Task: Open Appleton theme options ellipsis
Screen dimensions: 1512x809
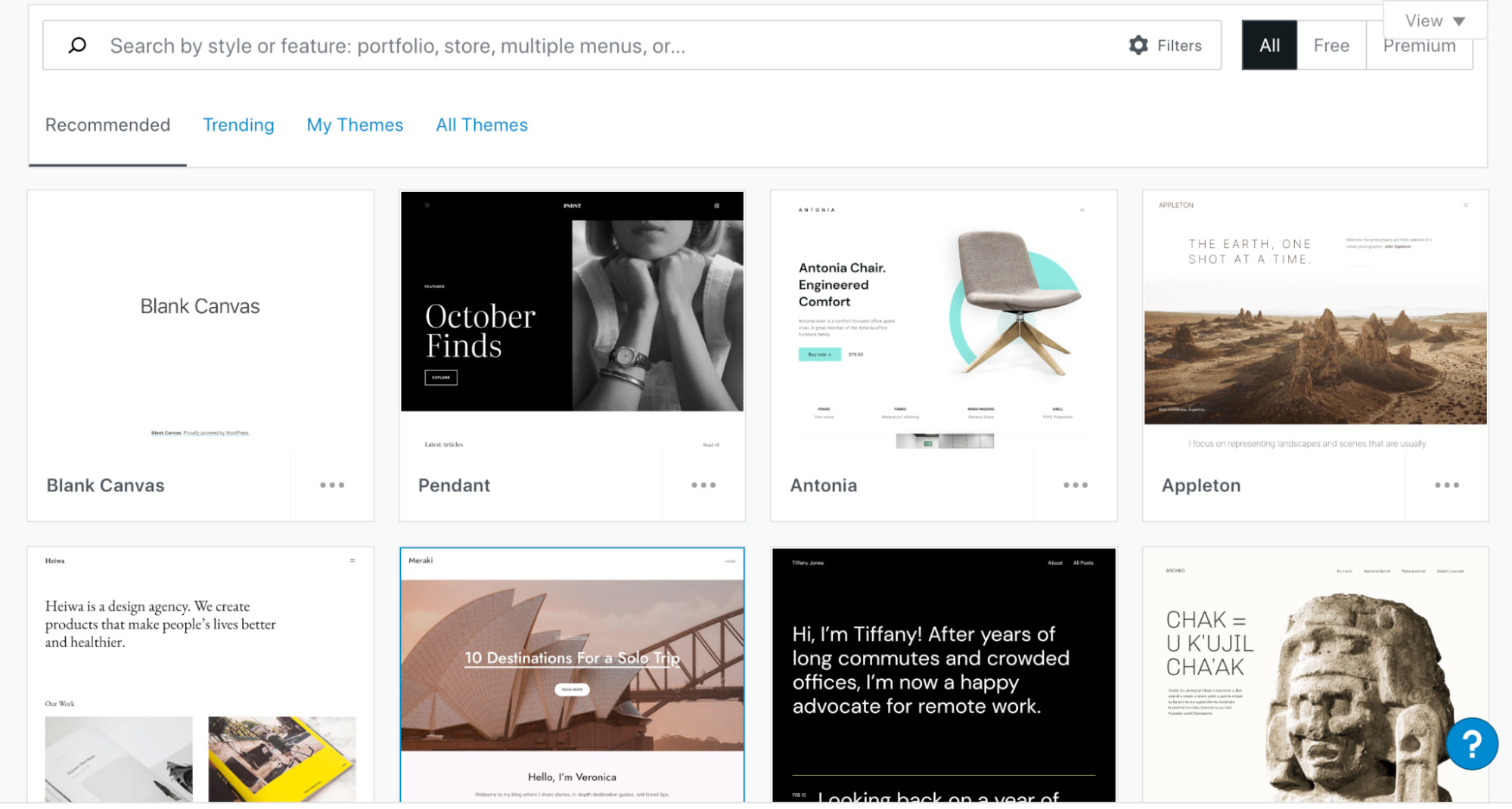Action: click(1447, 485)
